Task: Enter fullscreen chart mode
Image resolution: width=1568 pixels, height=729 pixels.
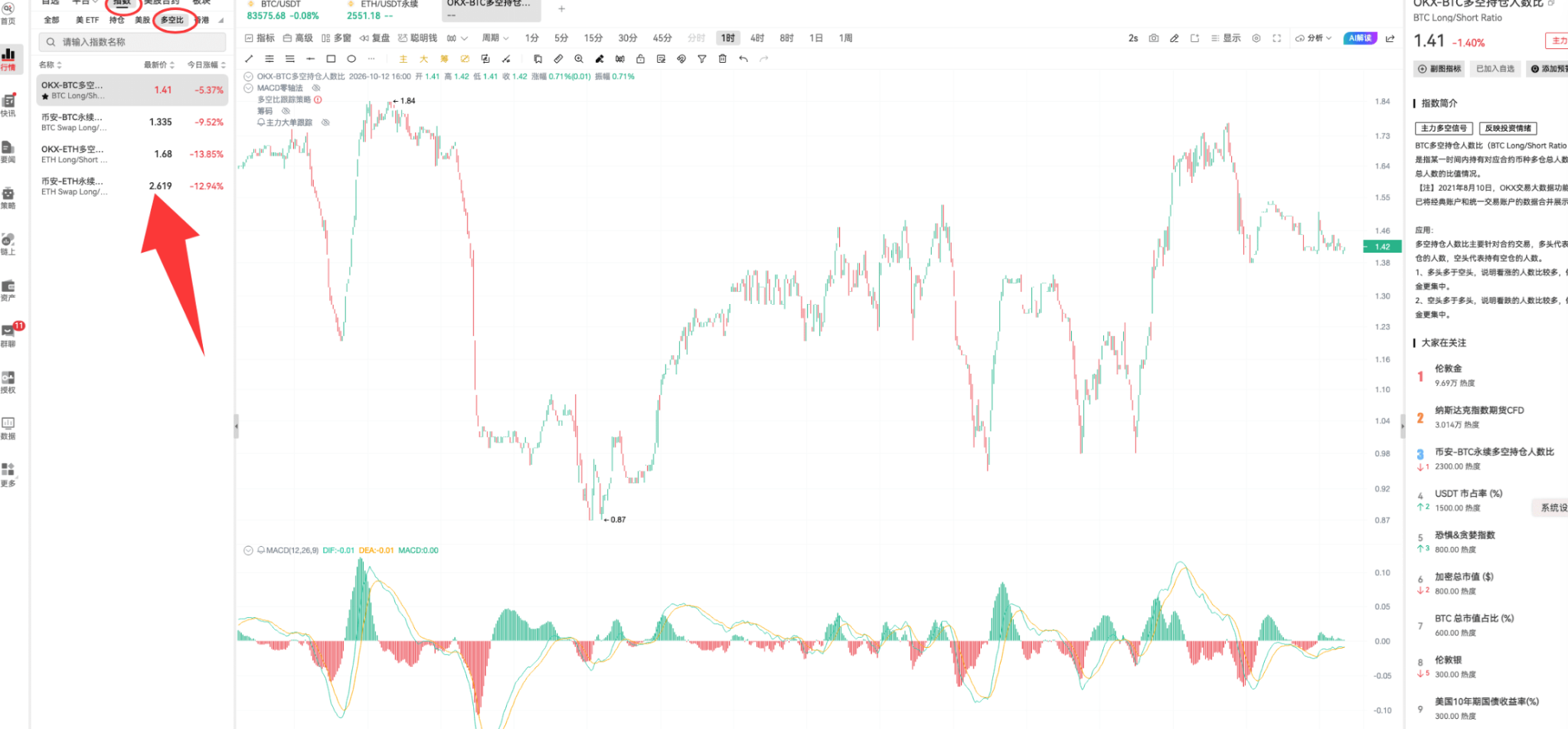Action: coord(1276,38)
